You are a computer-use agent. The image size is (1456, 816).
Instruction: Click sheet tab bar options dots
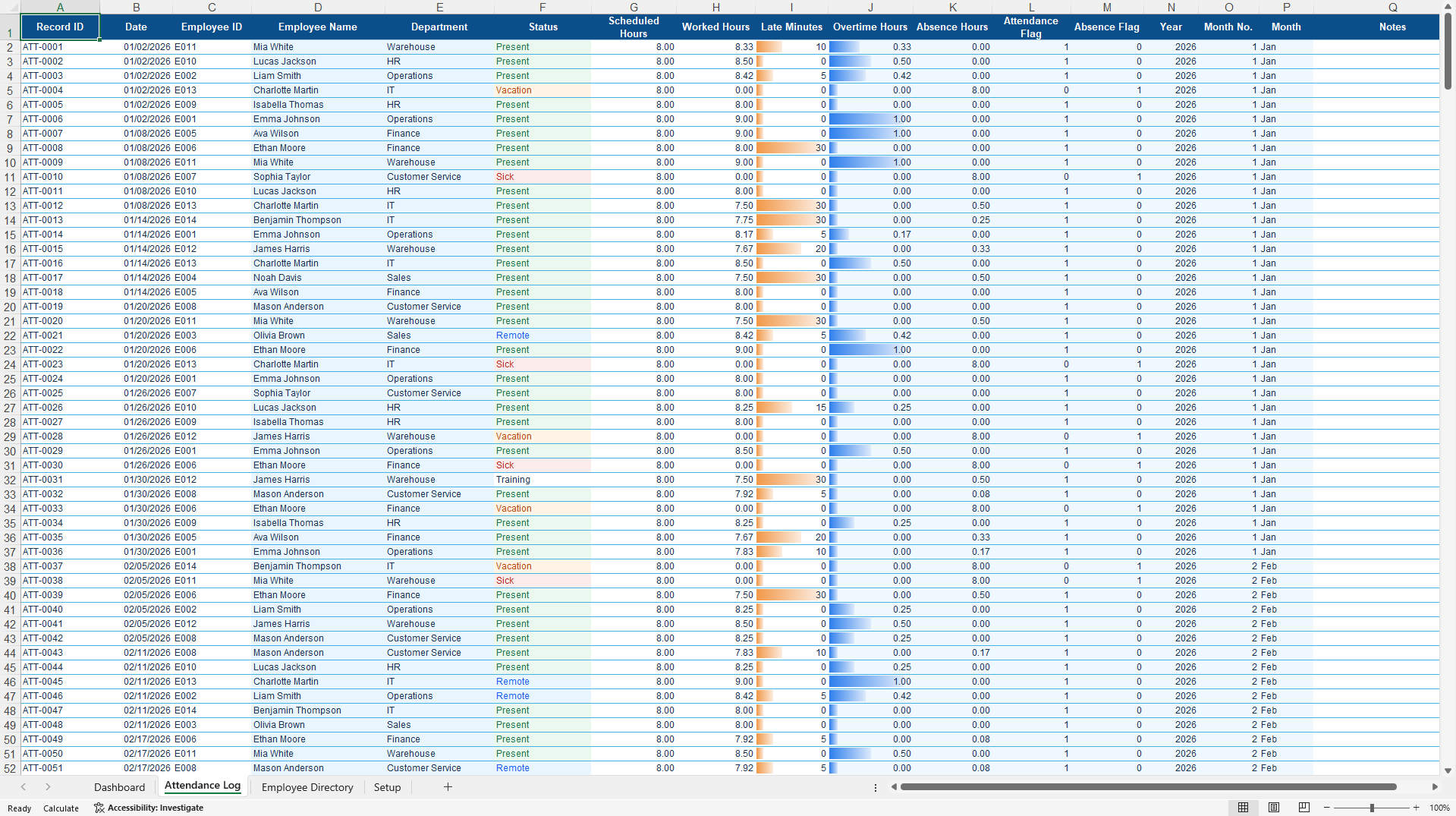[x=875, y=787]
